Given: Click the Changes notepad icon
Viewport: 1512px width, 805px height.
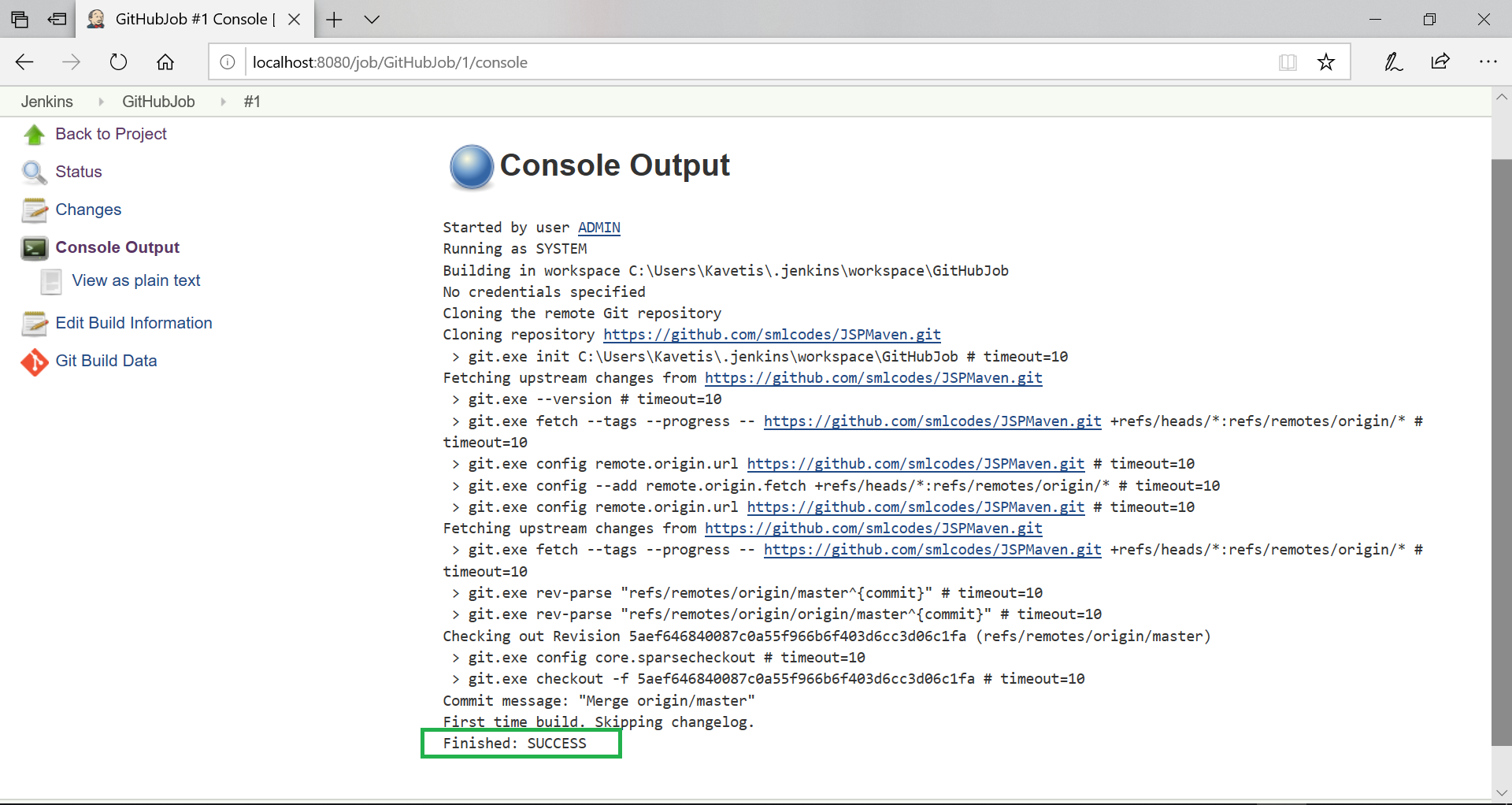Looking at the screenshot, I should point(34,210).
